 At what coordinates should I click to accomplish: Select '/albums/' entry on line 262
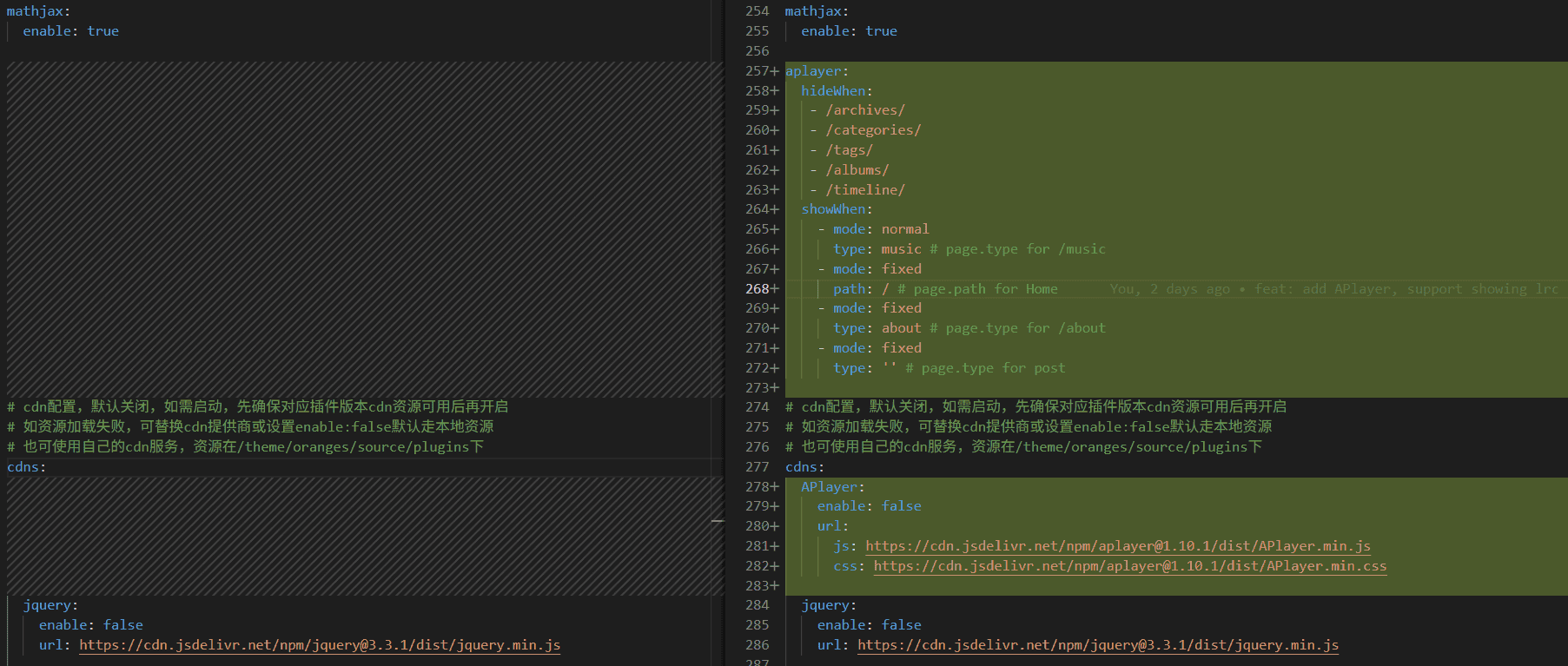coord(857,170)
